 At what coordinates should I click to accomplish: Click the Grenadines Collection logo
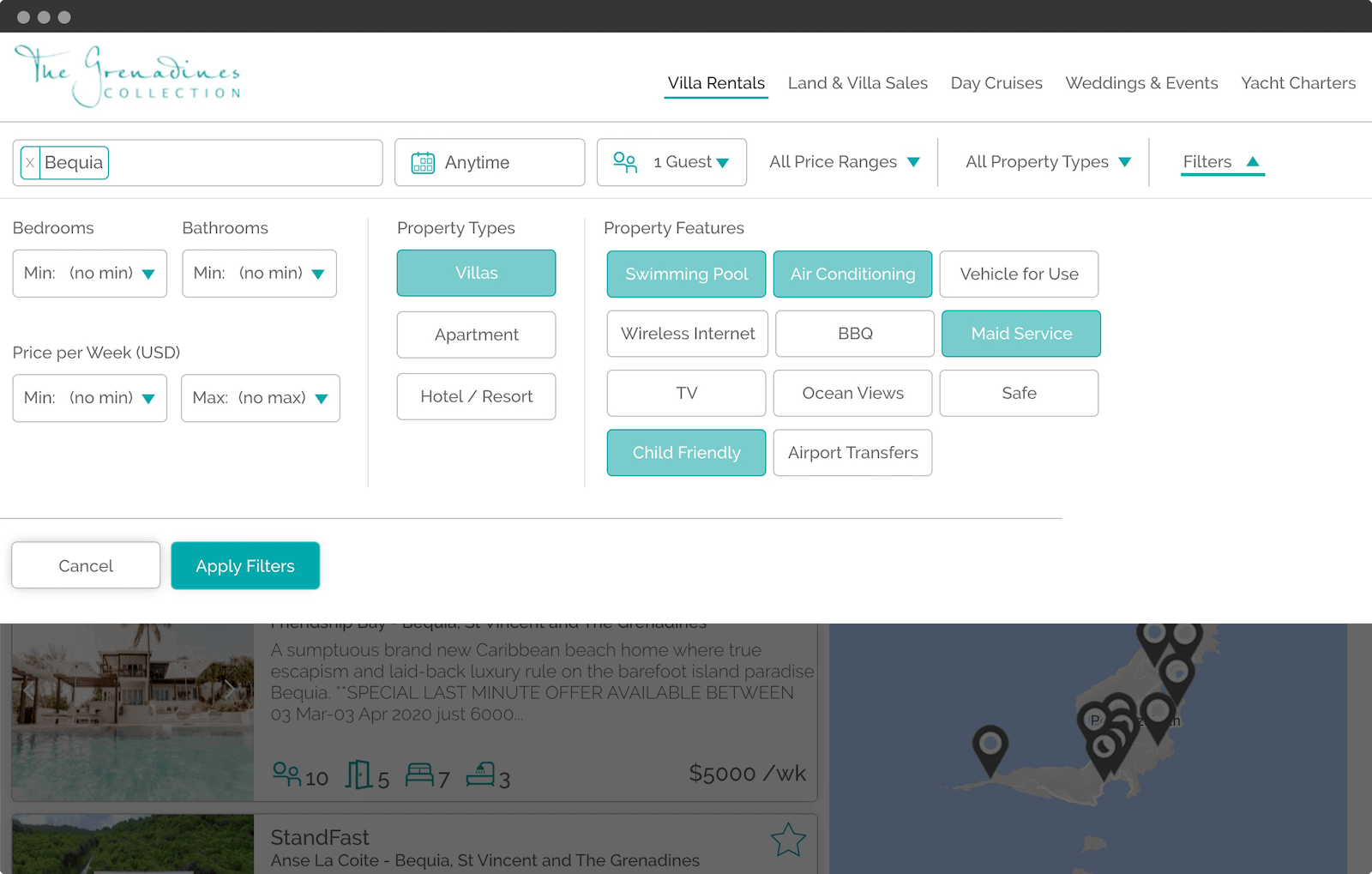tap(127, 76)
